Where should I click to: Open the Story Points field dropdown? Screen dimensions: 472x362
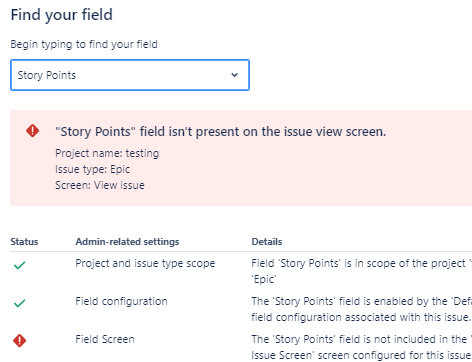130,75
